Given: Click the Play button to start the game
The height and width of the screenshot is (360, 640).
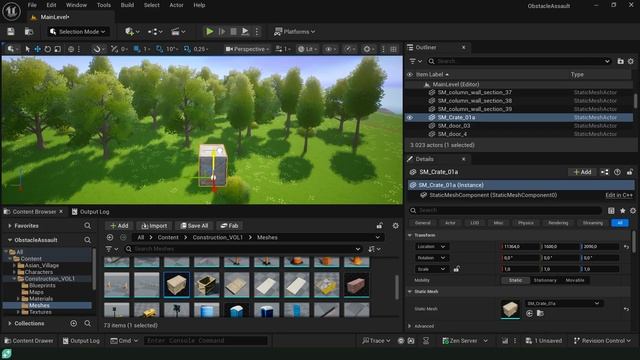Looking at the screenshot, I should pyautogui.click(x=209, y=31).
